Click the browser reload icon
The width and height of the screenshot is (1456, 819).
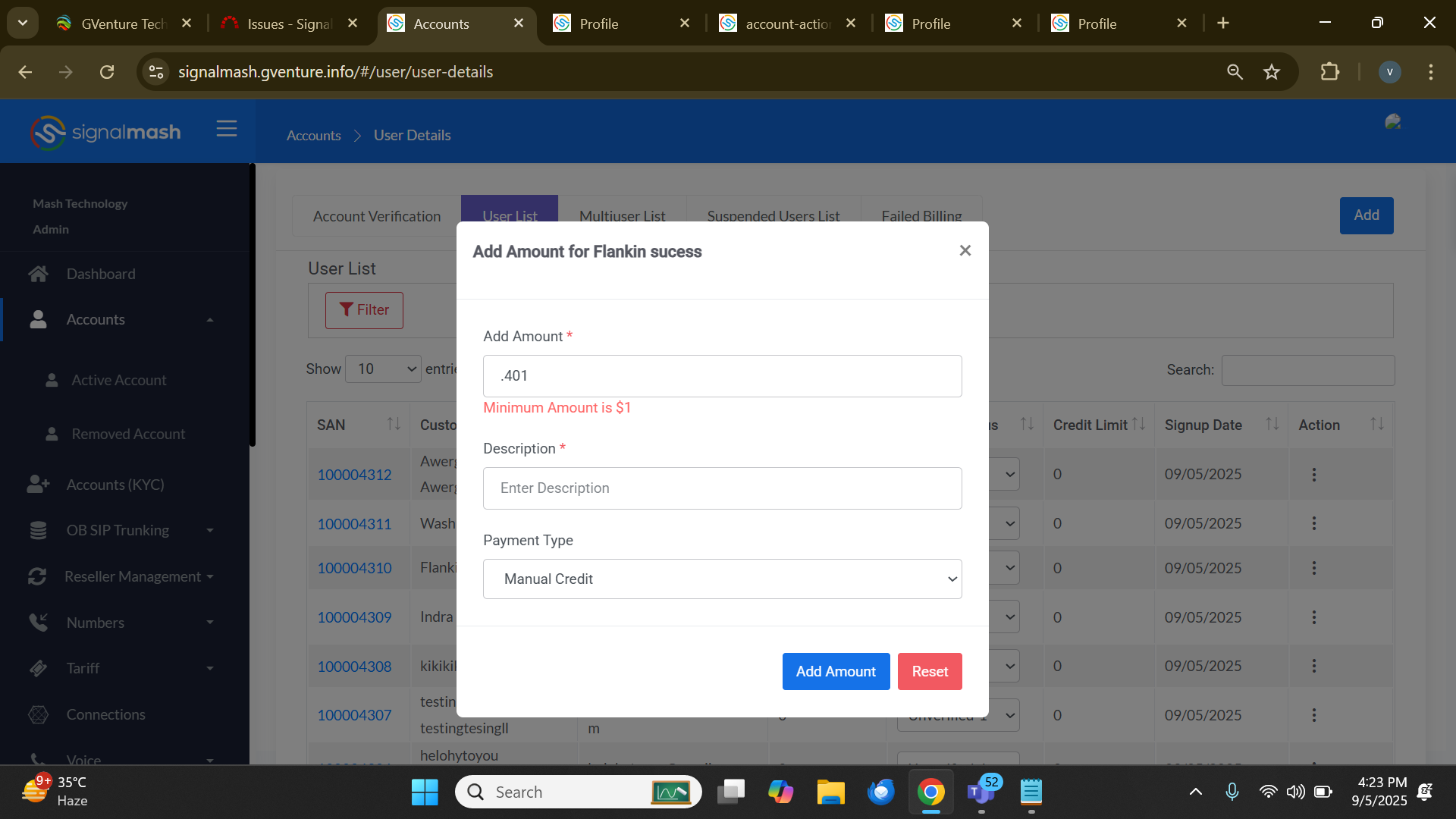click(x=107, y=72)
